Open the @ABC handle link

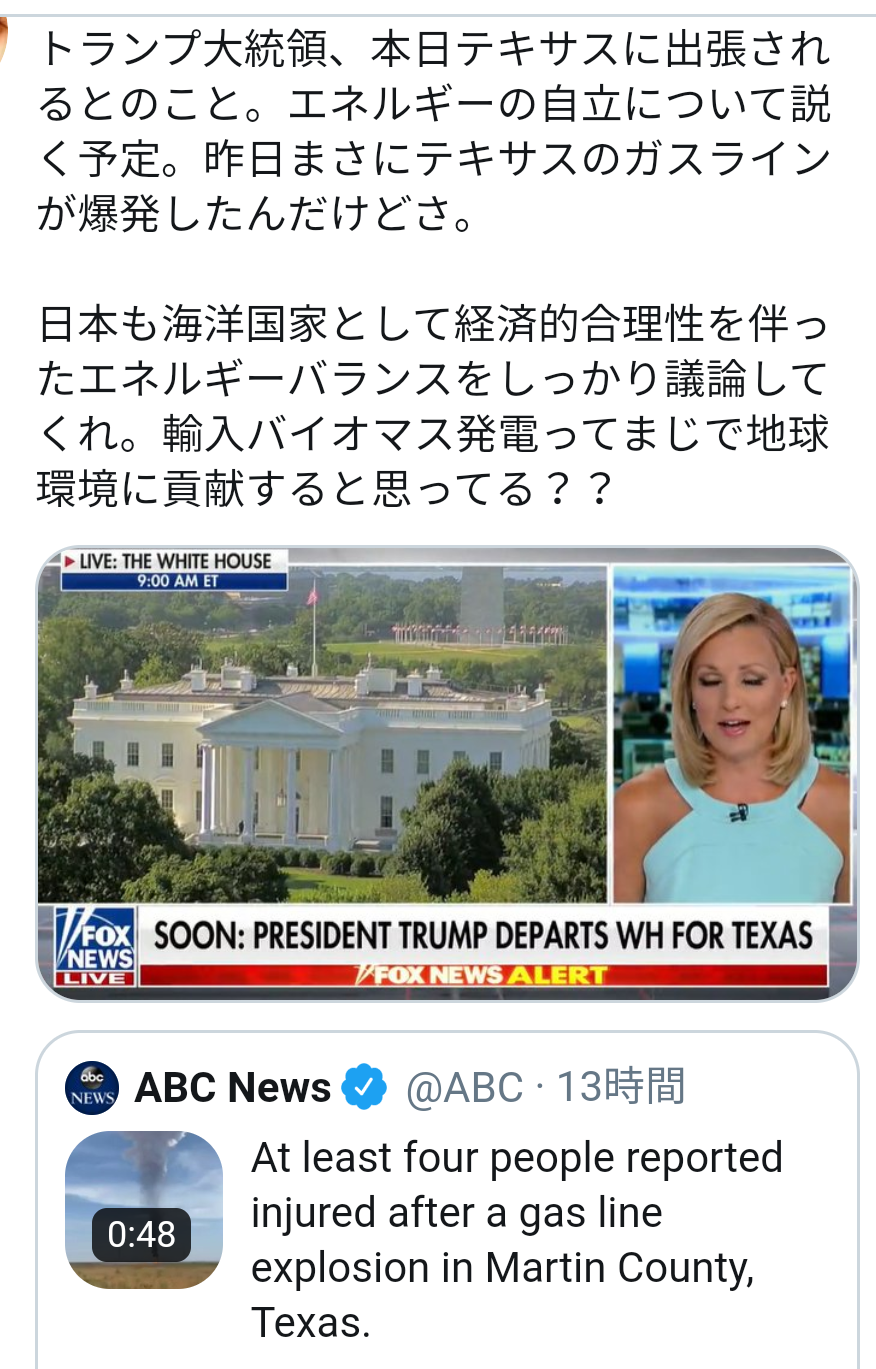click(464, 1088)
